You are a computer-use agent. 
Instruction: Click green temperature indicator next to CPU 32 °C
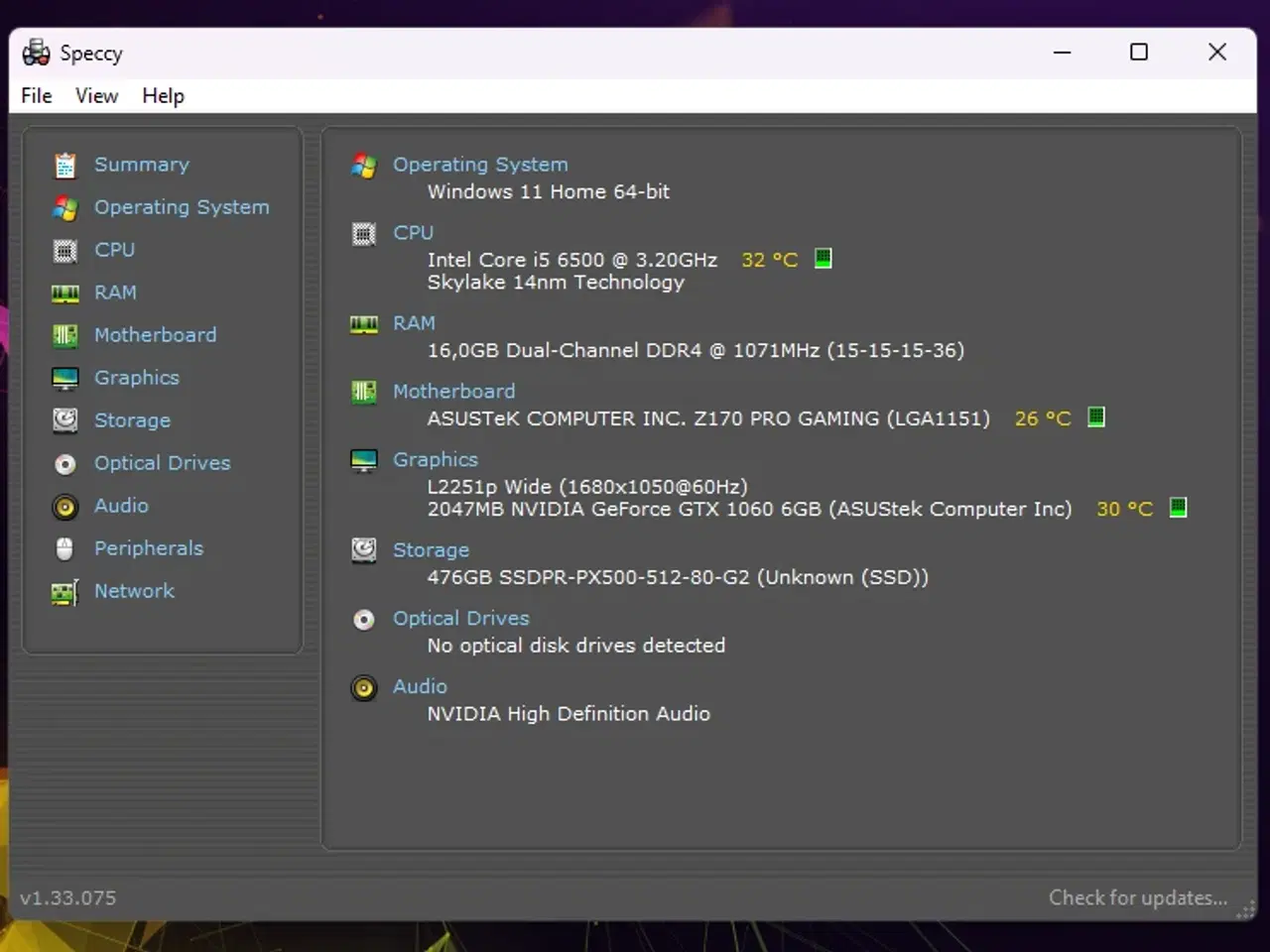click(824, 259)
